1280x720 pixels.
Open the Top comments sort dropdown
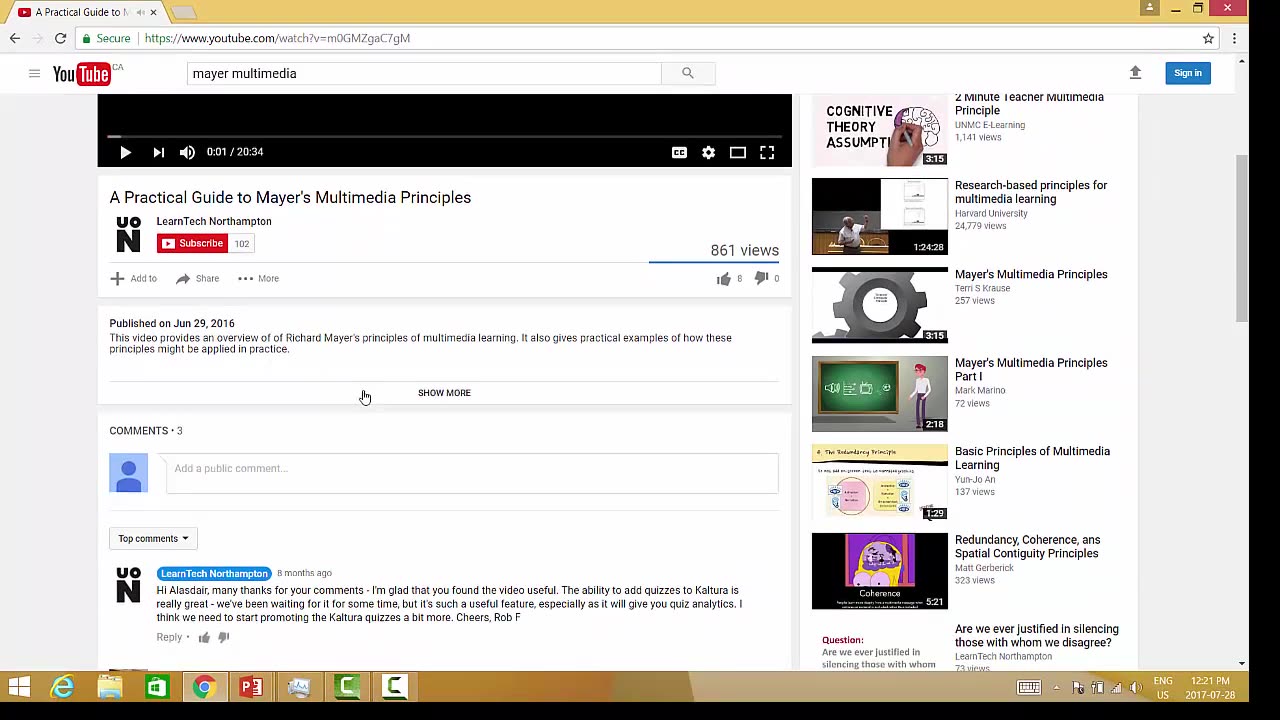[x=153, y=538]
